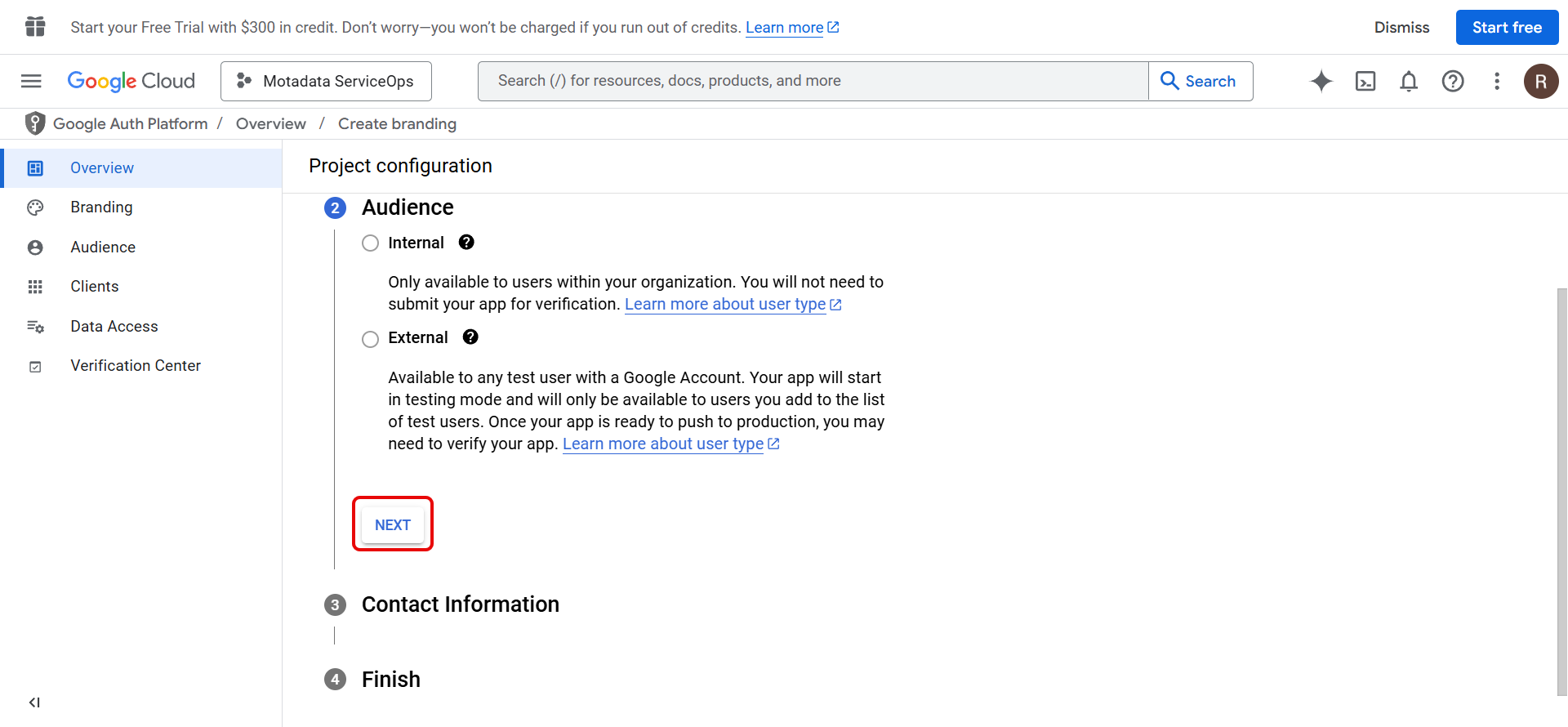Go to Branding in the sidebar
1568x727 pixels.
coord(101,207)
